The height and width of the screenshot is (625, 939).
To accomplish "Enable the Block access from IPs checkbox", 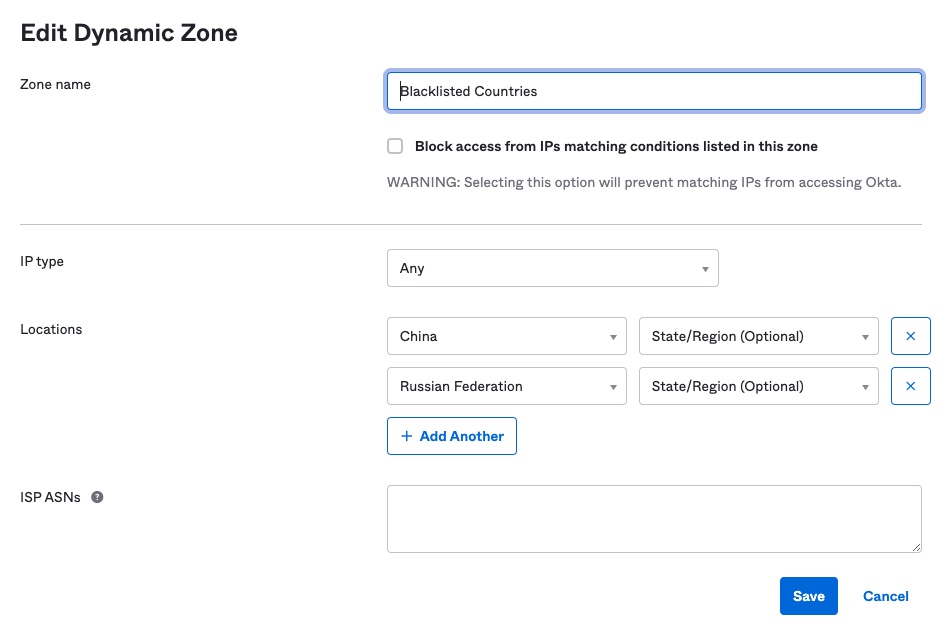I will pos(395,146).
